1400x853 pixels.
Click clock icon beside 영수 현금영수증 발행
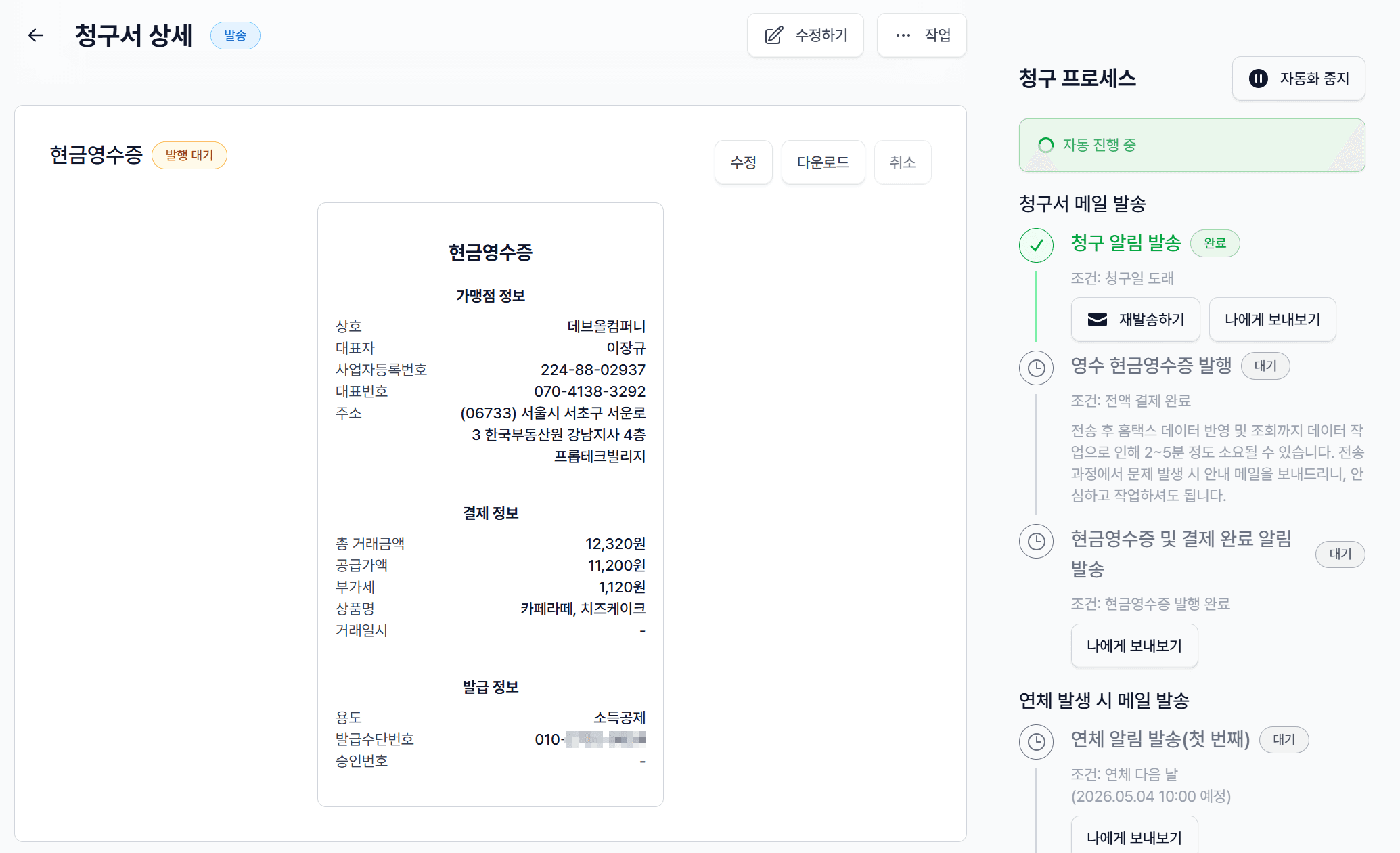[x=1036, y=368]
